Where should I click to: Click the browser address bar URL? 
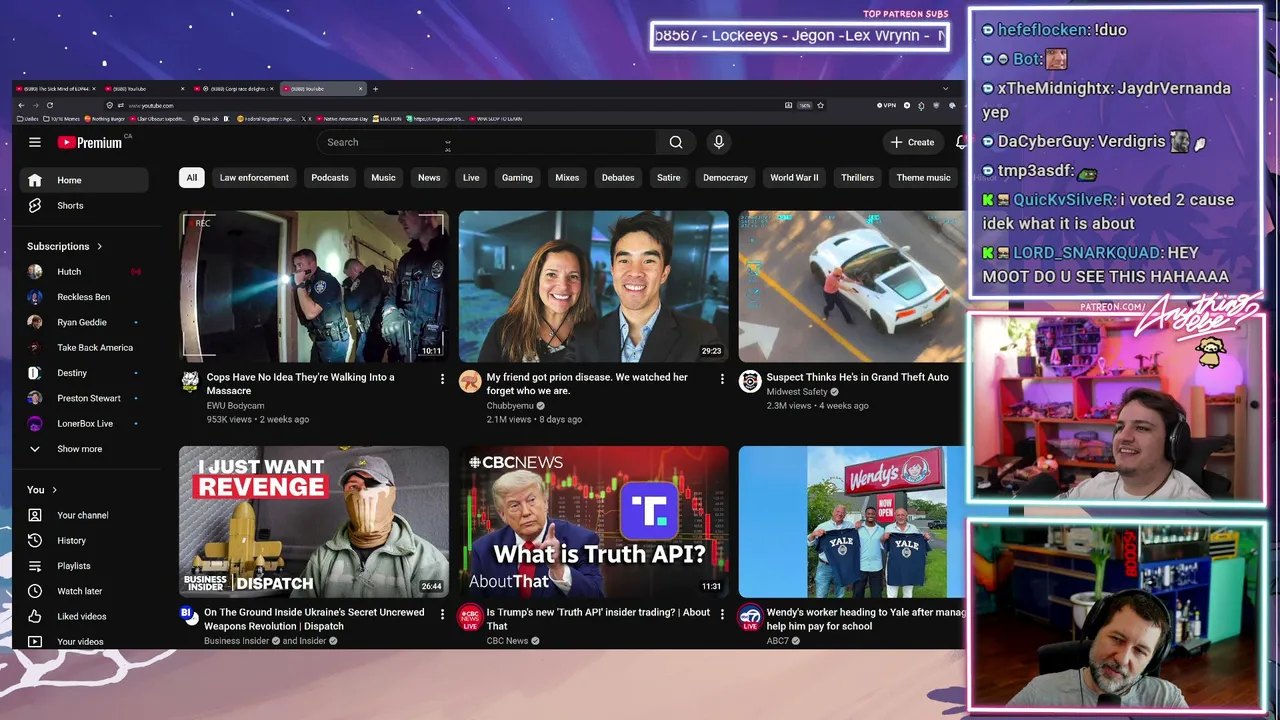point(152,105)
